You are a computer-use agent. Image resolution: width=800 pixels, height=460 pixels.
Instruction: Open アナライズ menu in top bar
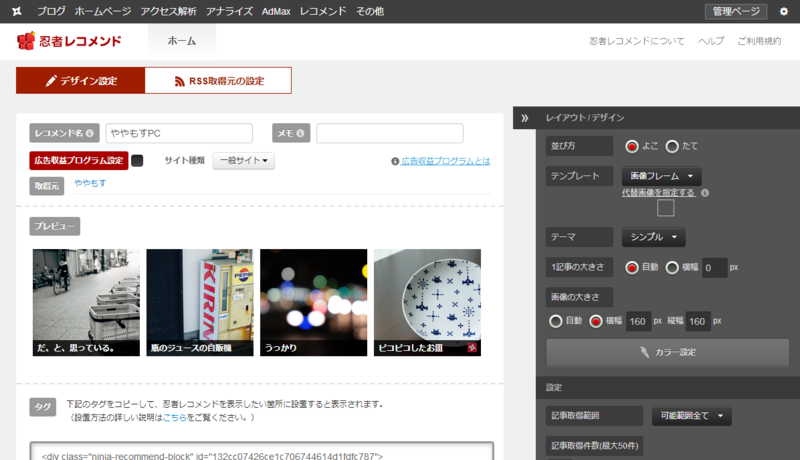pos(229,11)
